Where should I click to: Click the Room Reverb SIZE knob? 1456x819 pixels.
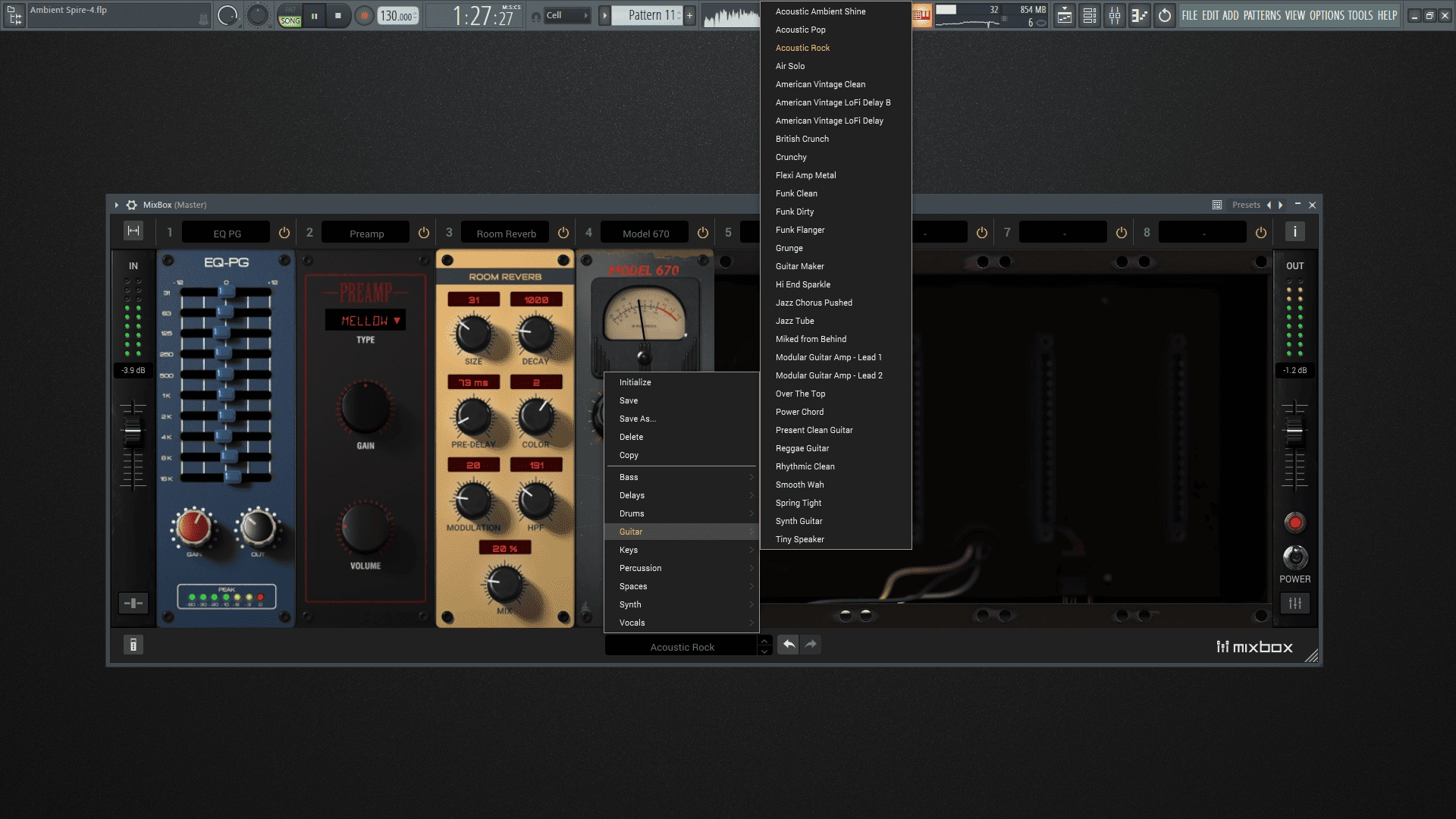(x=473, y=334)
